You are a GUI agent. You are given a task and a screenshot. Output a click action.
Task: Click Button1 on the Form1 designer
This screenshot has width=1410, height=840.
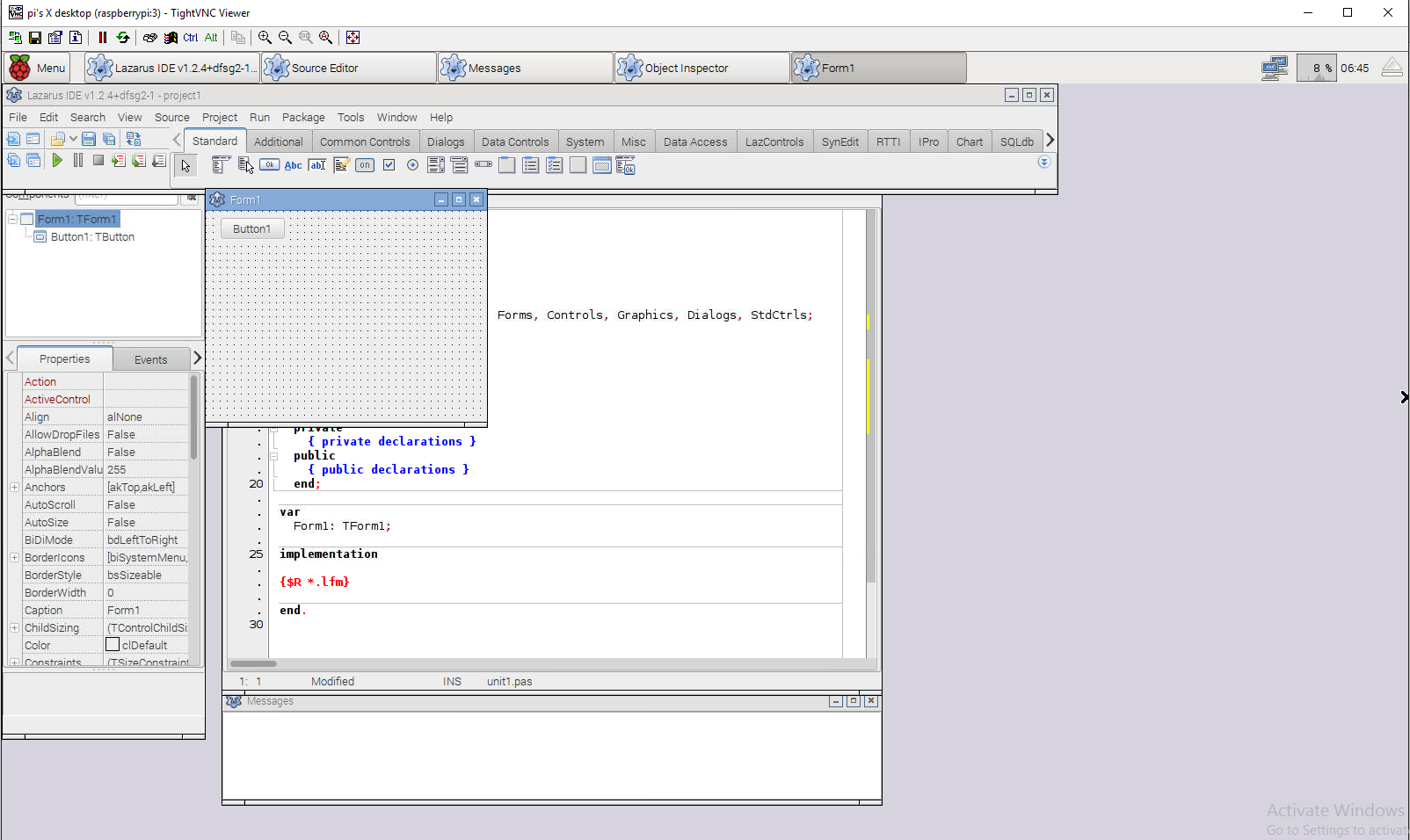251,228
